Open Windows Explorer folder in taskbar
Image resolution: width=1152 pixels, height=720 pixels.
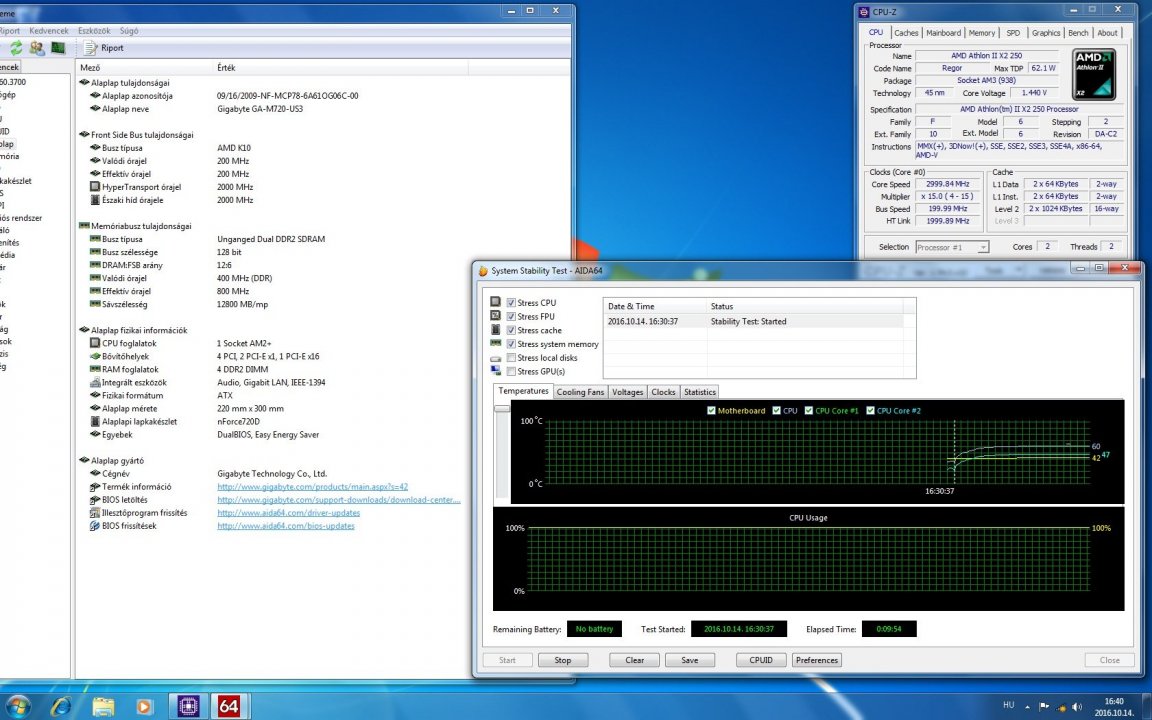click(x=104, y=707)
